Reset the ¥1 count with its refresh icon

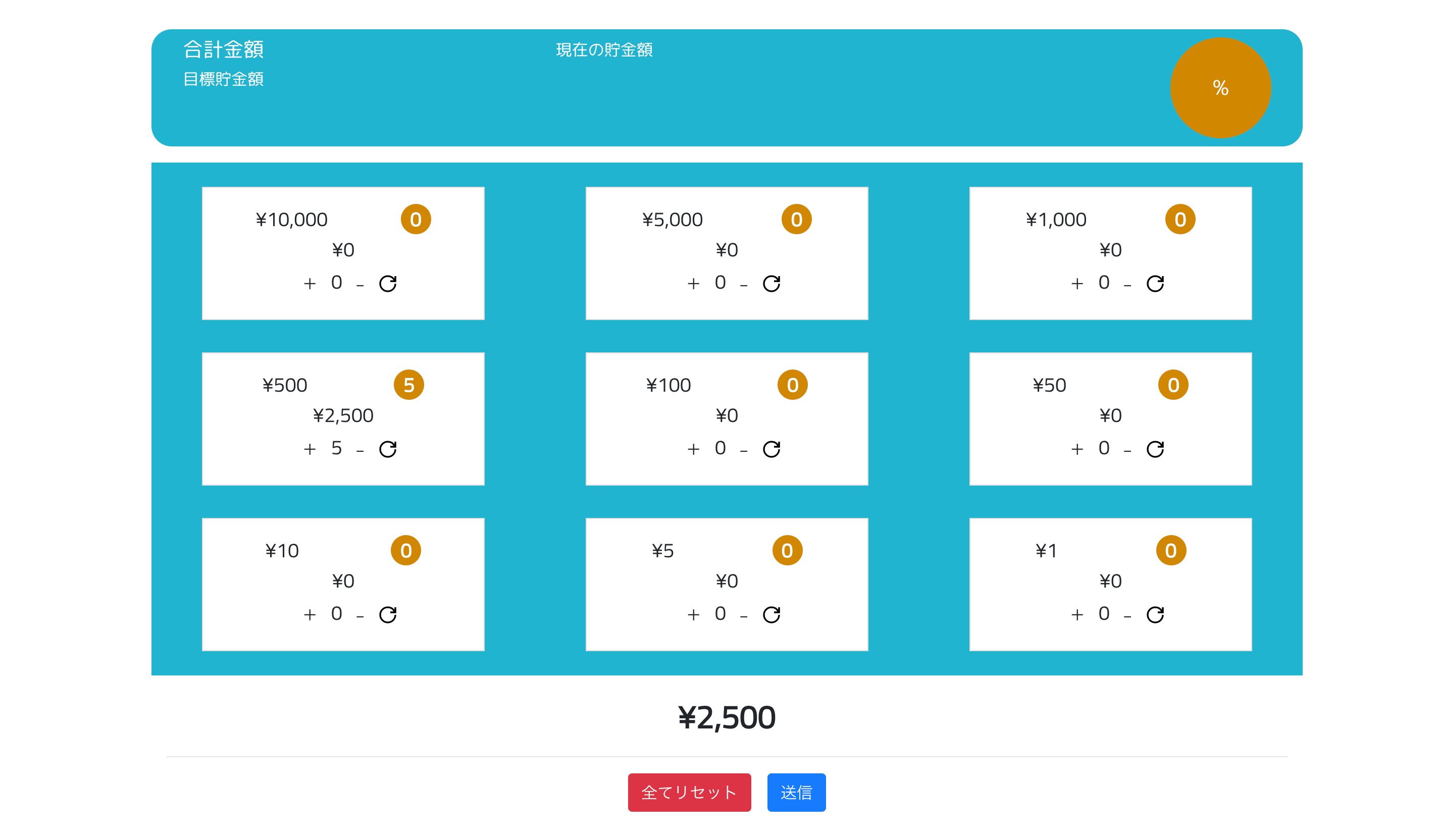point(1155,615)
